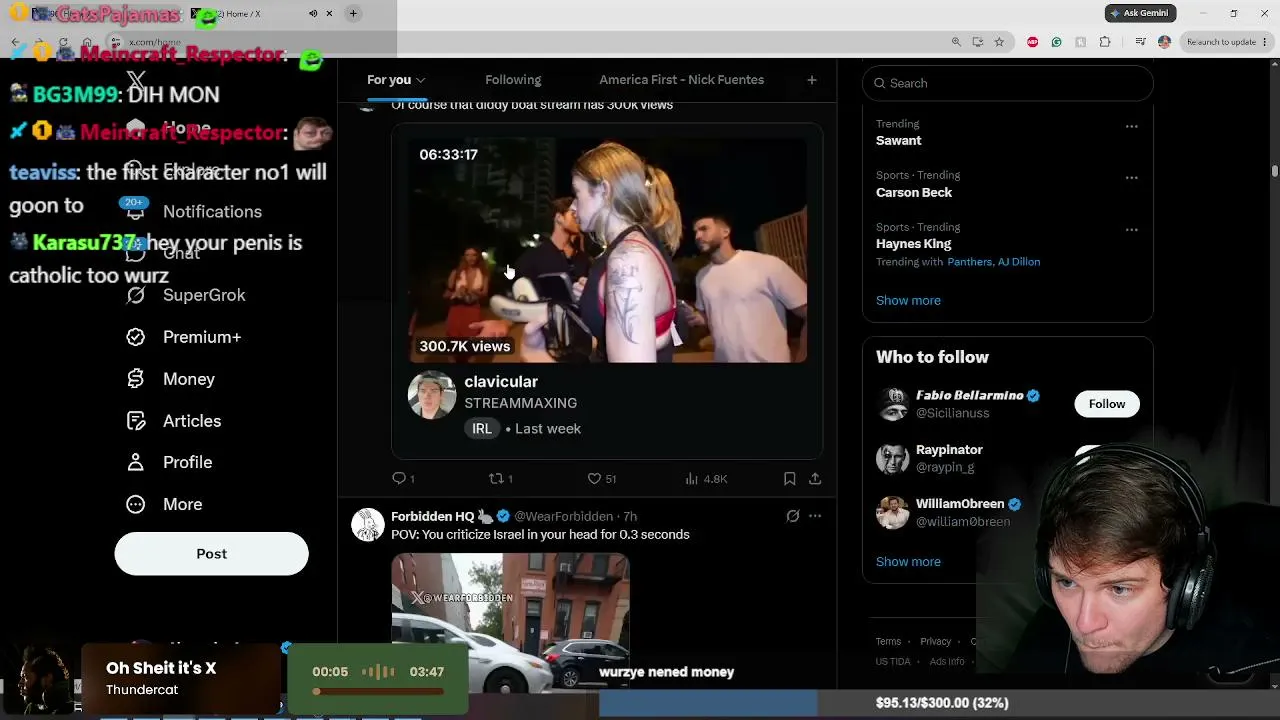The image size is (1280, 720).
Task: Open the Premium+ sidebar entry
Action: click(184, 337)
